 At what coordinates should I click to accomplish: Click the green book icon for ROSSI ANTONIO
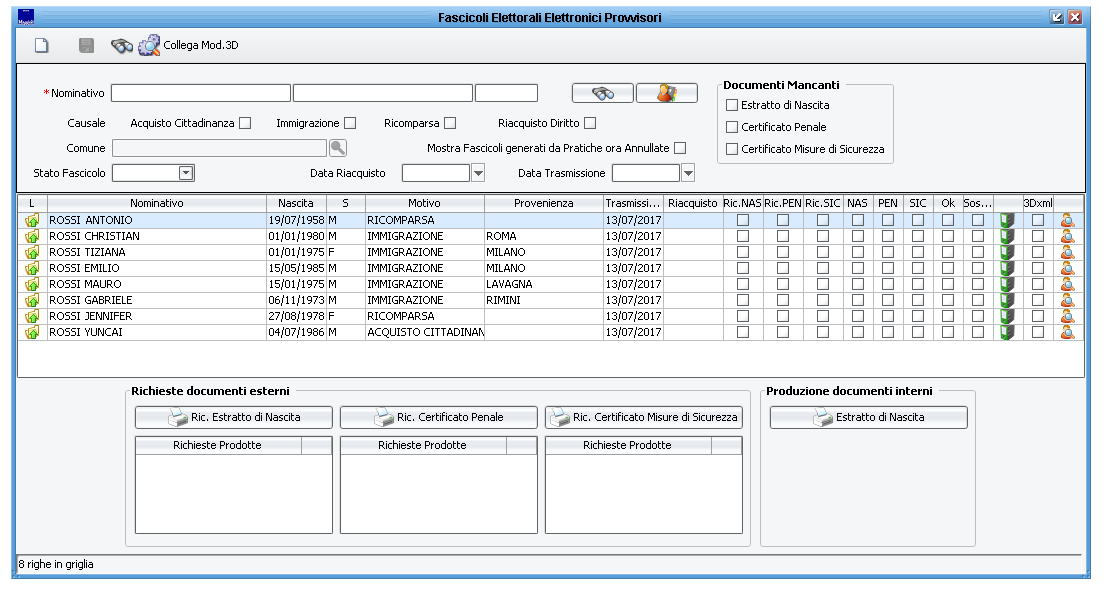pyautogui.click(x=1007, y=220)
